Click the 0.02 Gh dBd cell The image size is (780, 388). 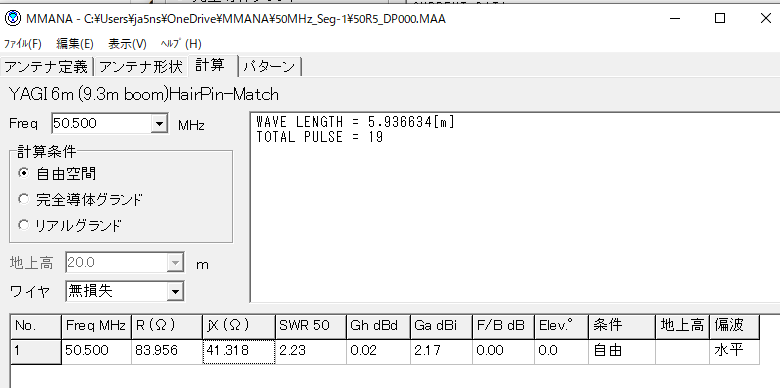(x=379, y=351)
